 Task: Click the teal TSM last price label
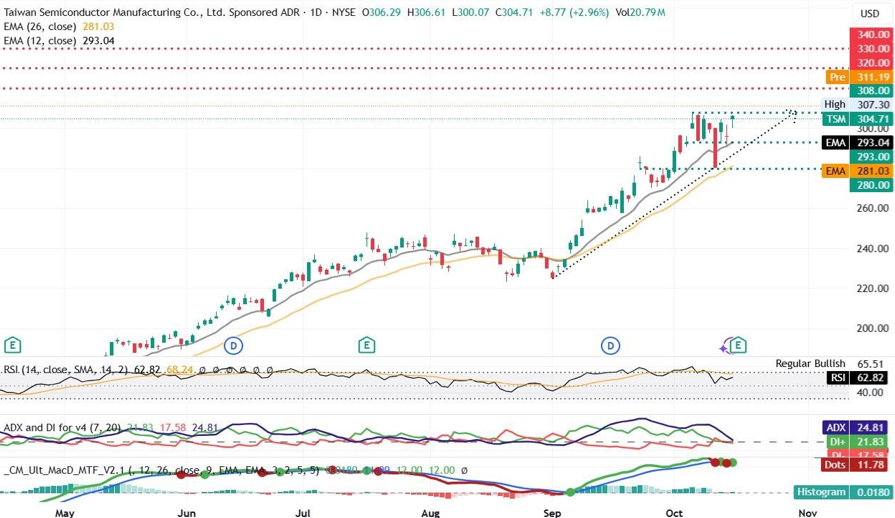click(x=837, y=119)
